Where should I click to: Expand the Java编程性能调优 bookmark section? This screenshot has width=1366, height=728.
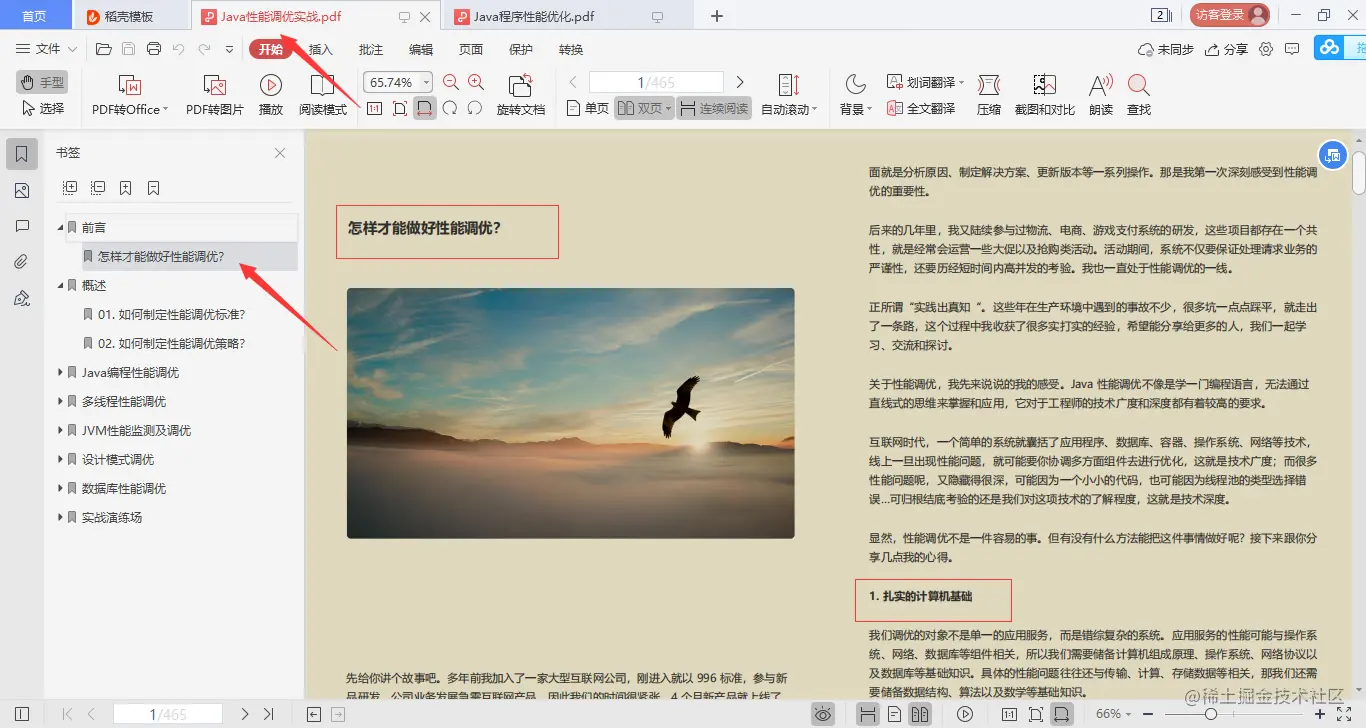pyautogui.click(x=60, y=372)
